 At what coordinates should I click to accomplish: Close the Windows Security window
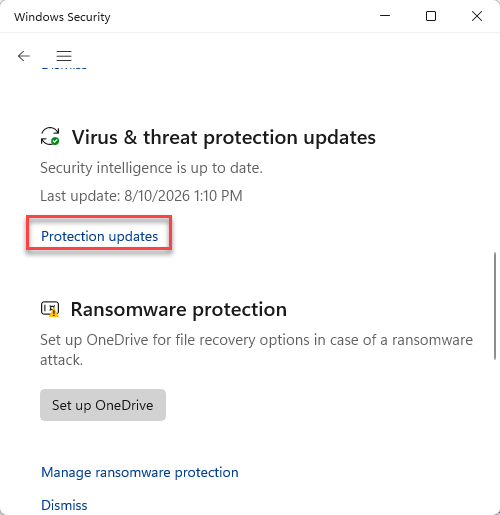[477, 16]
